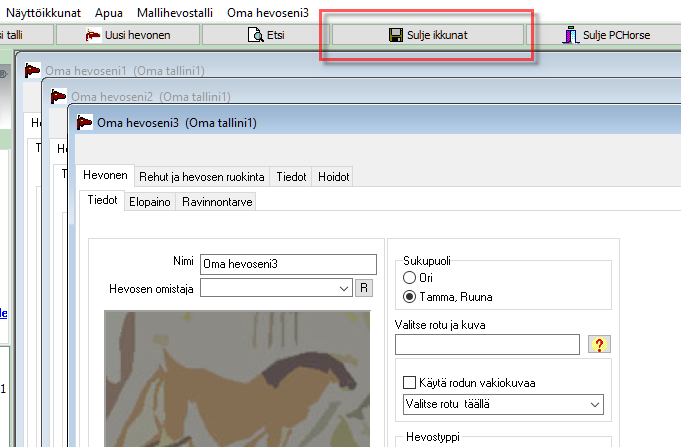Select the Ori radio button
The image size is (681, 447).
tap(408, 277)
